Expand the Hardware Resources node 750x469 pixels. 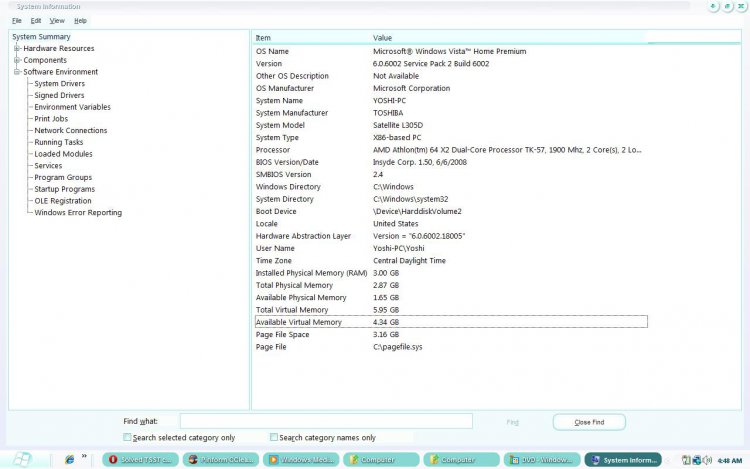pyautogui.click(x=17, y=48)
